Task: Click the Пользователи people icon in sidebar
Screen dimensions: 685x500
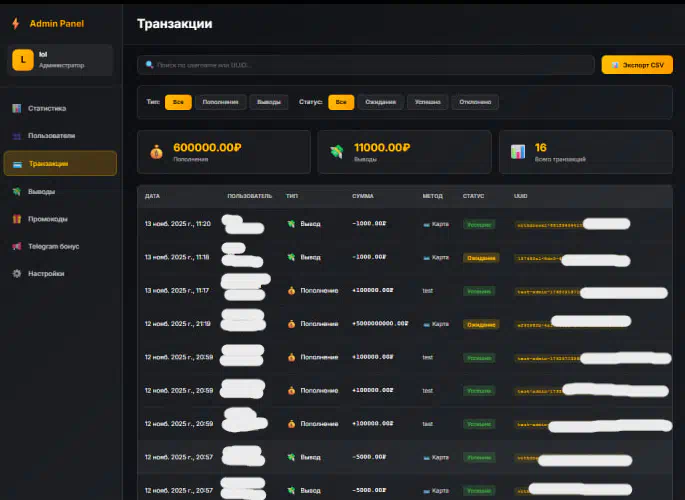Action: [x=16, y=136]
